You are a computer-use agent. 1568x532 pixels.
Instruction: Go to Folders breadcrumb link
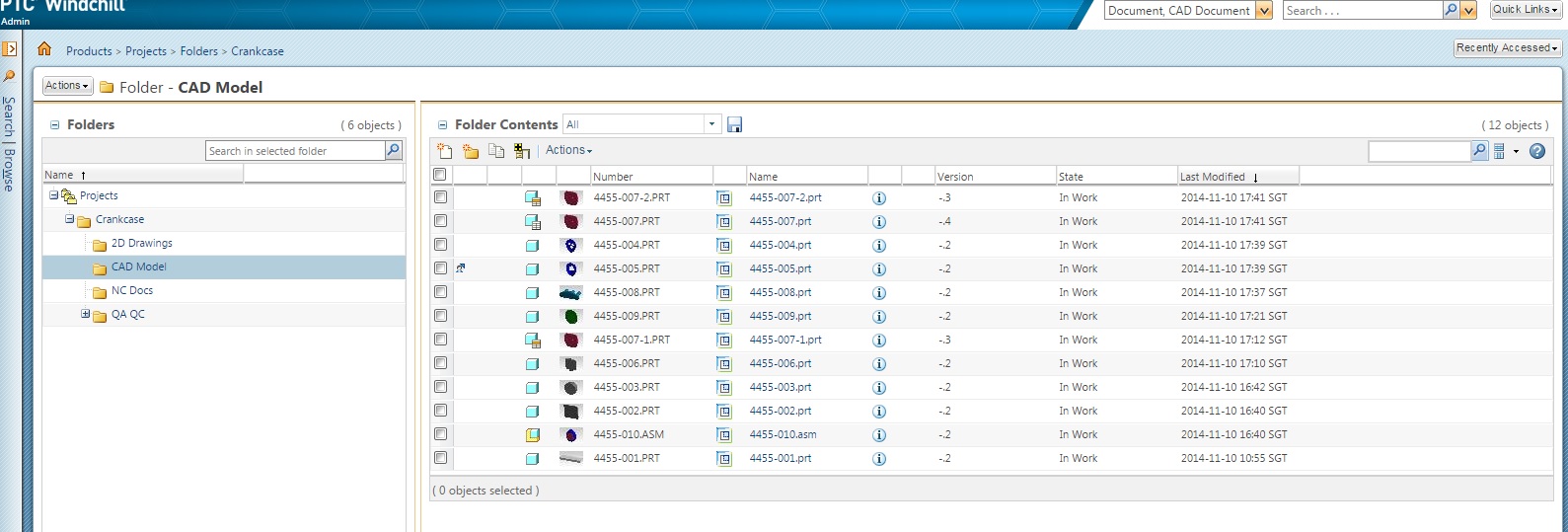tap(199, 51)
